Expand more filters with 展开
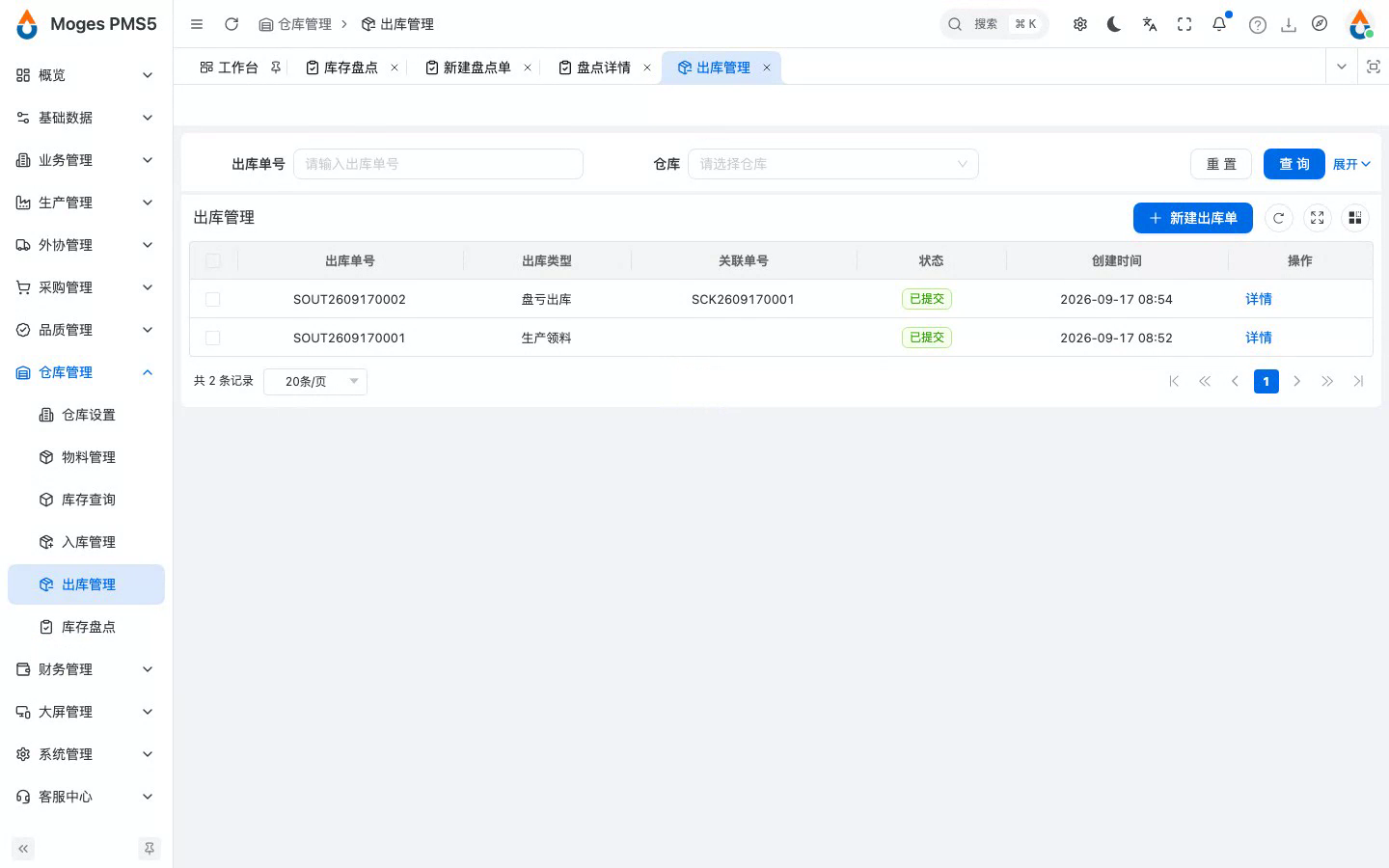Viewport: 1389px width, 868px height. click(x=1351, y=164)
